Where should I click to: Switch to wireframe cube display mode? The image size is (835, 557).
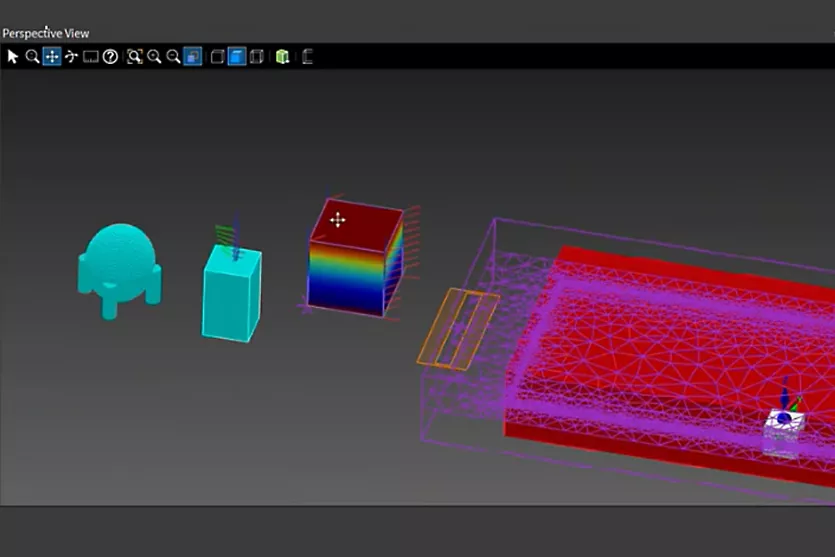point(217,57)
